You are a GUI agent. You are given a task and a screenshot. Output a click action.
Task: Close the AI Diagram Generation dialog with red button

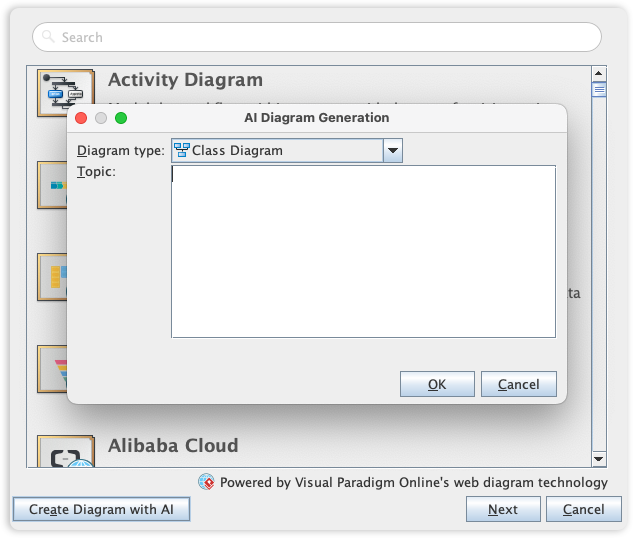pyautogui.click(x=82, y=118)
